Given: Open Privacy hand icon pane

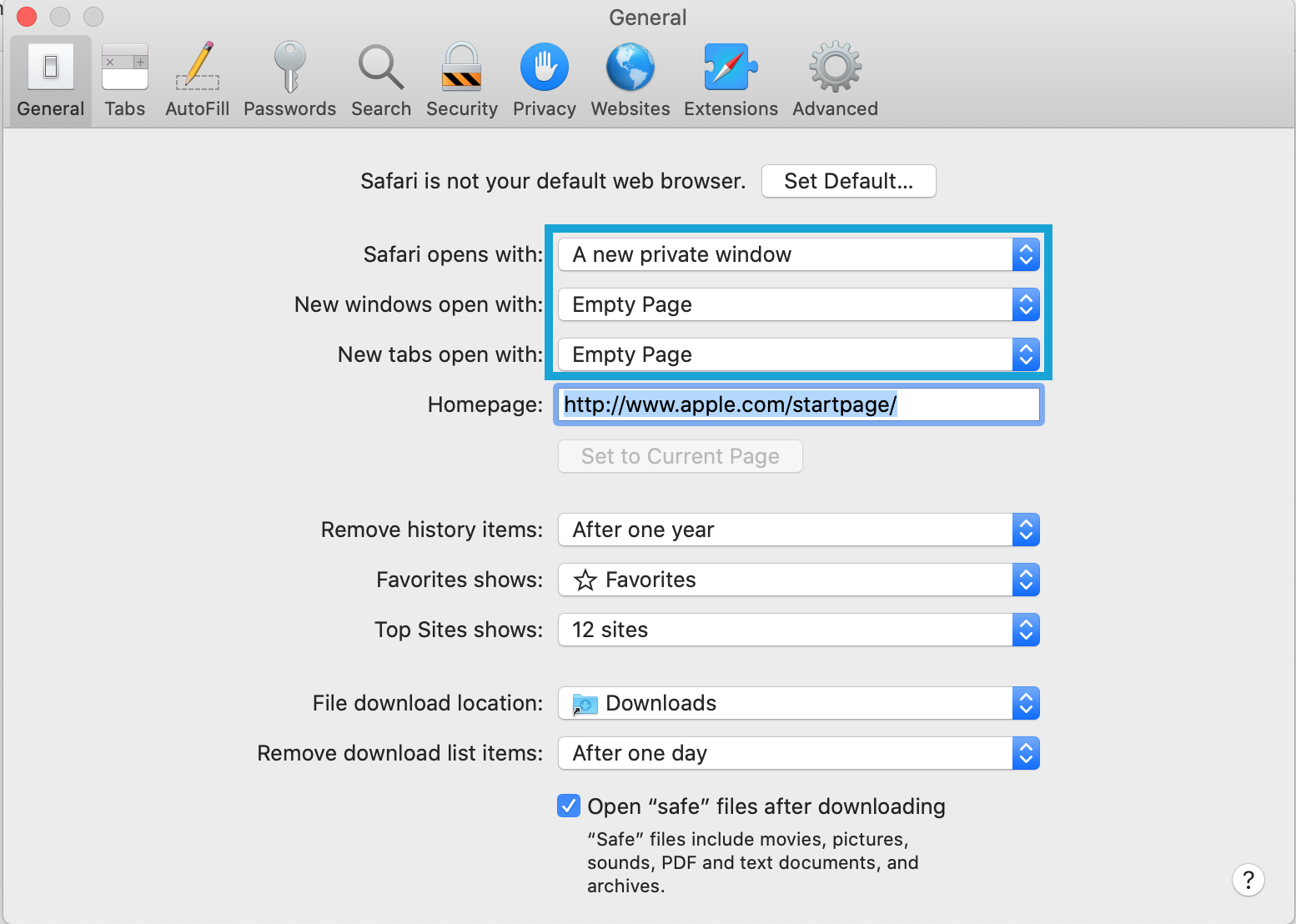Looking at the screenshot, I should [545, 81].
